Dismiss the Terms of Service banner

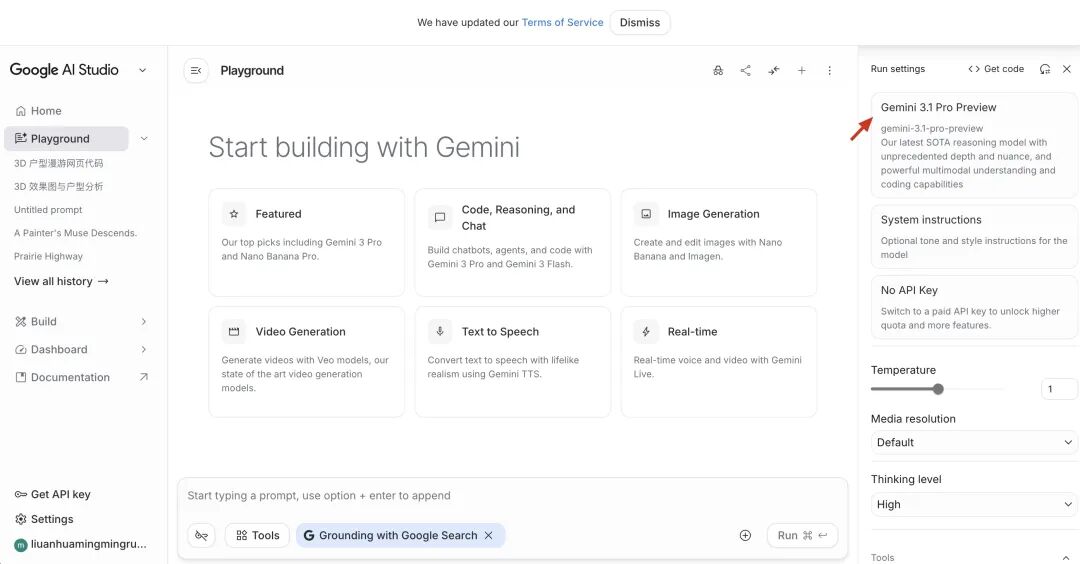[x=640, y=22]
